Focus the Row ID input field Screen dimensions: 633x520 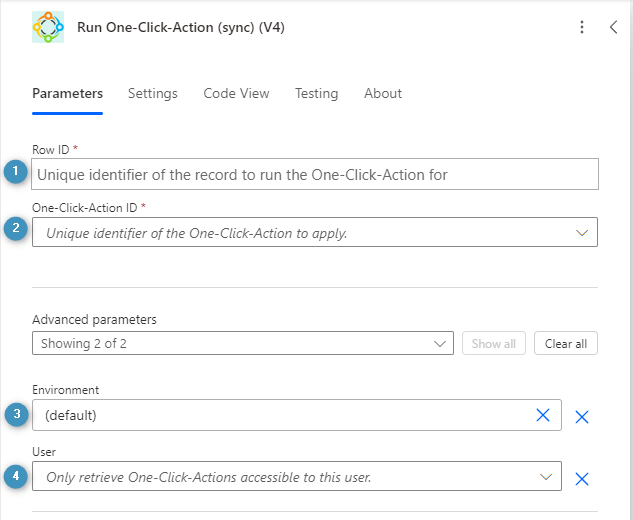[x=315, y=174]
